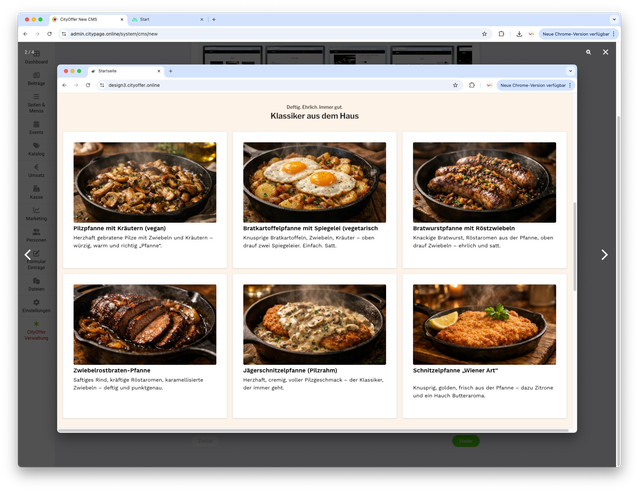Open outer browser extensions puzzle icon
Screen dimensions: 640x492
click(x=501, y=34)
